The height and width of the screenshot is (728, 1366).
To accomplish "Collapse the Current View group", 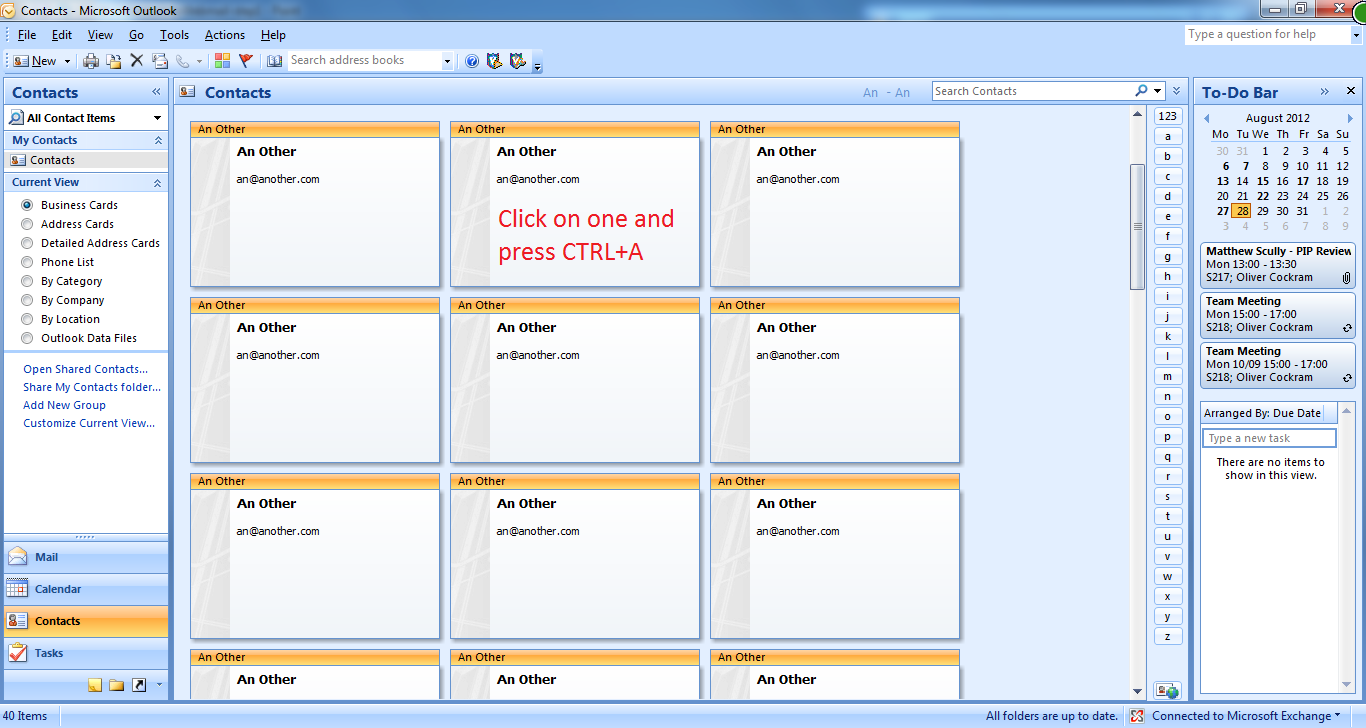I will tap(157, 183).
